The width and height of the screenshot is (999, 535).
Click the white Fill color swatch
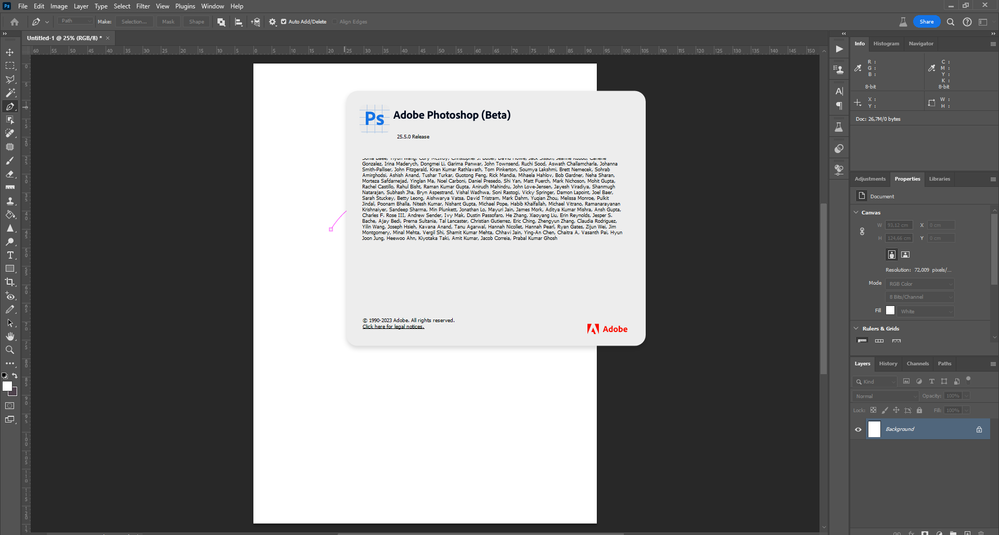[890, 310]
